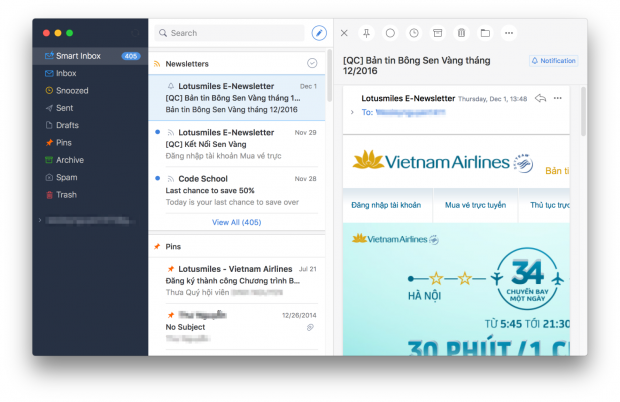The height and width of the screenshot is (402, 620).
Task: Delete email using trash icon
Action: tap(461, 33)
